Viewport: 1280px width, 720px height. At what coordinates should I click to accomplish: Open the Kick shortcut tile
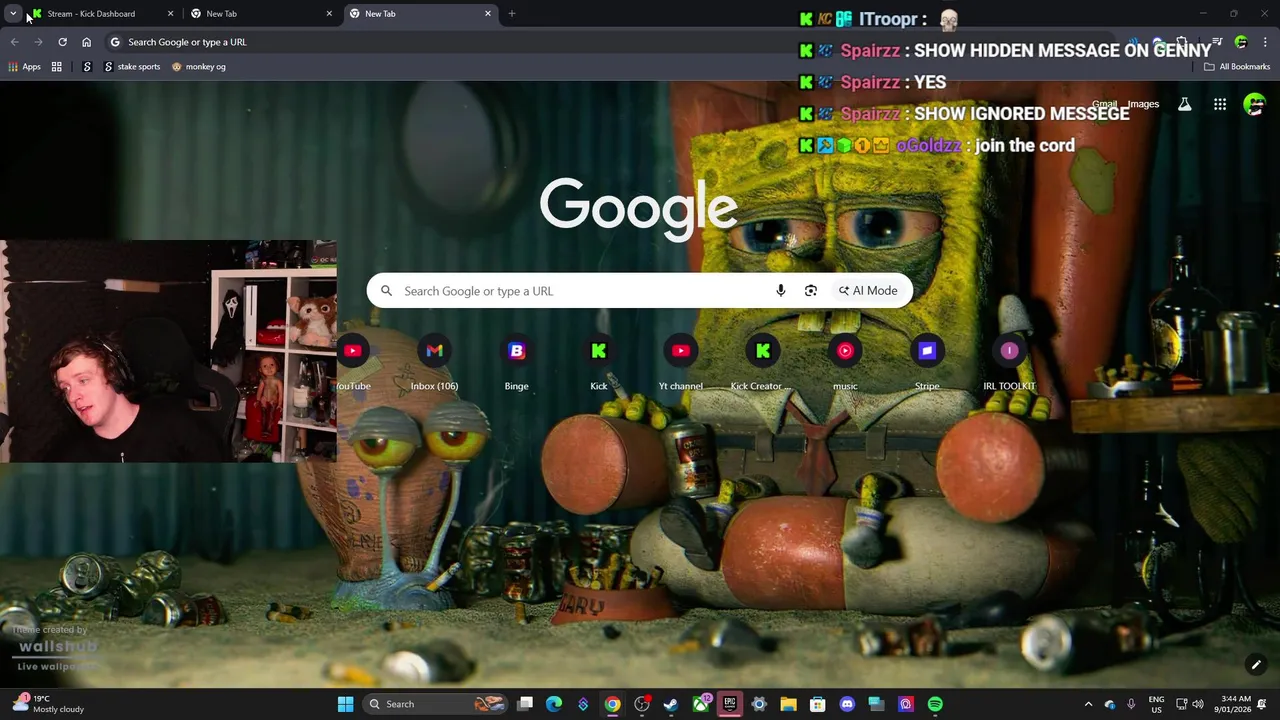tap(599, 363)
